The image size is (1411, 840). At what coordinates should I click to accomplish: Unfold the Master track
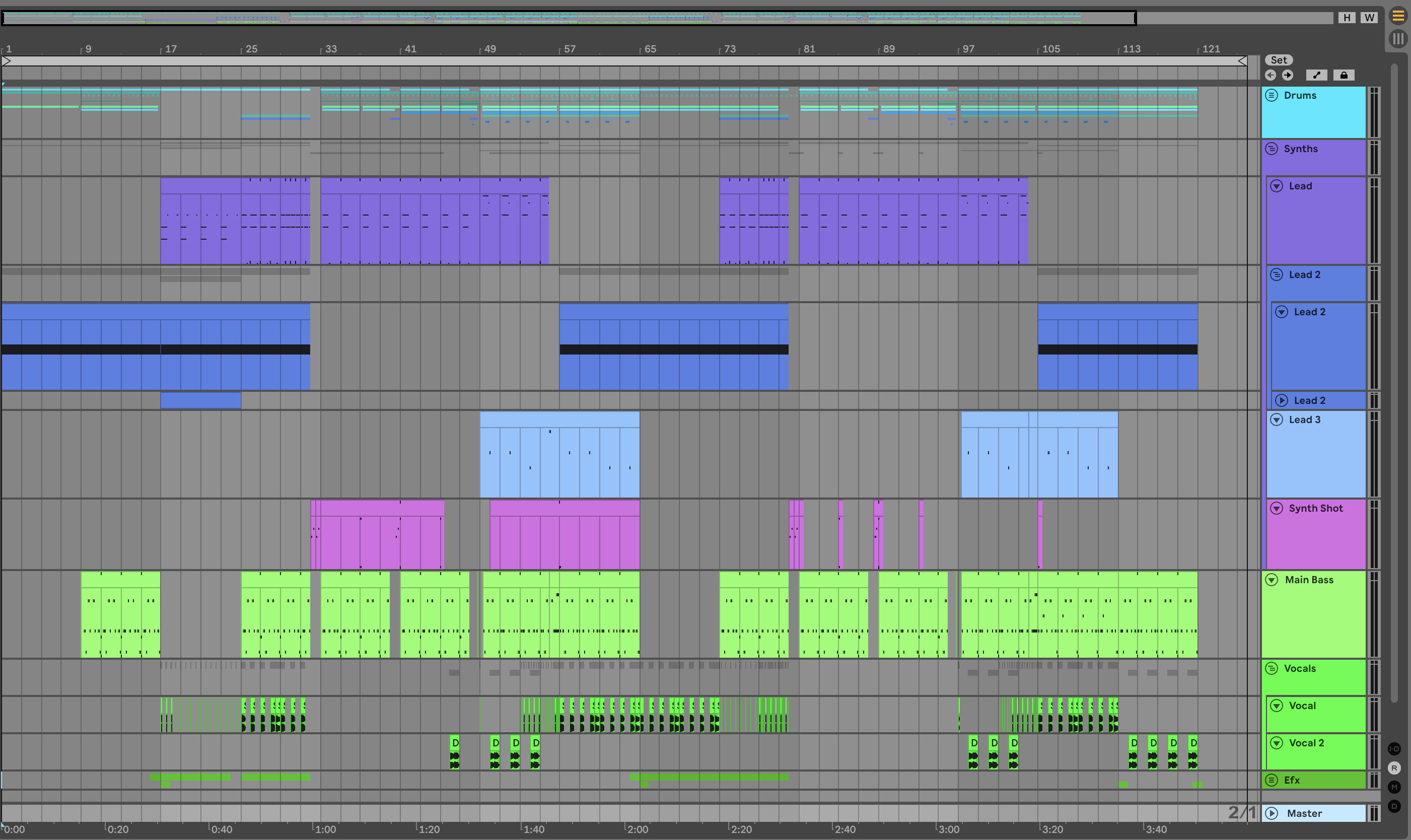pyautogui.click(x=1272, y=813)
